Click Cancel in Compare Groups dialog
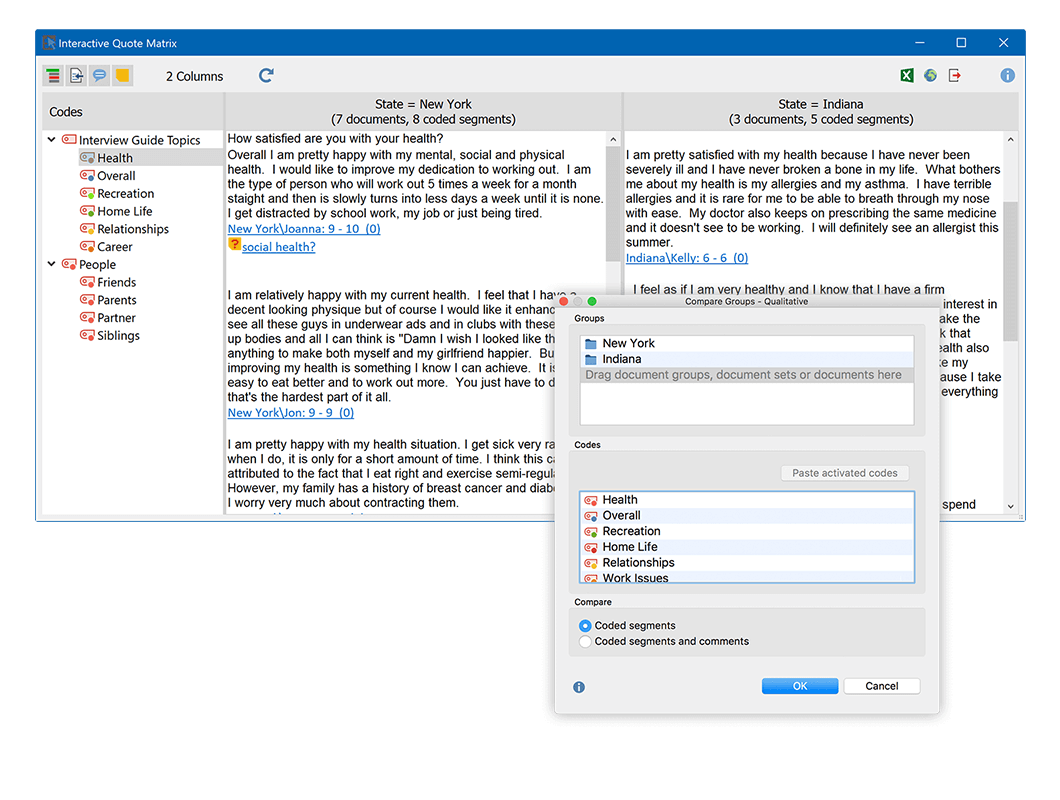This screenshot has width=1060, height=800. (x=882, y=686)
